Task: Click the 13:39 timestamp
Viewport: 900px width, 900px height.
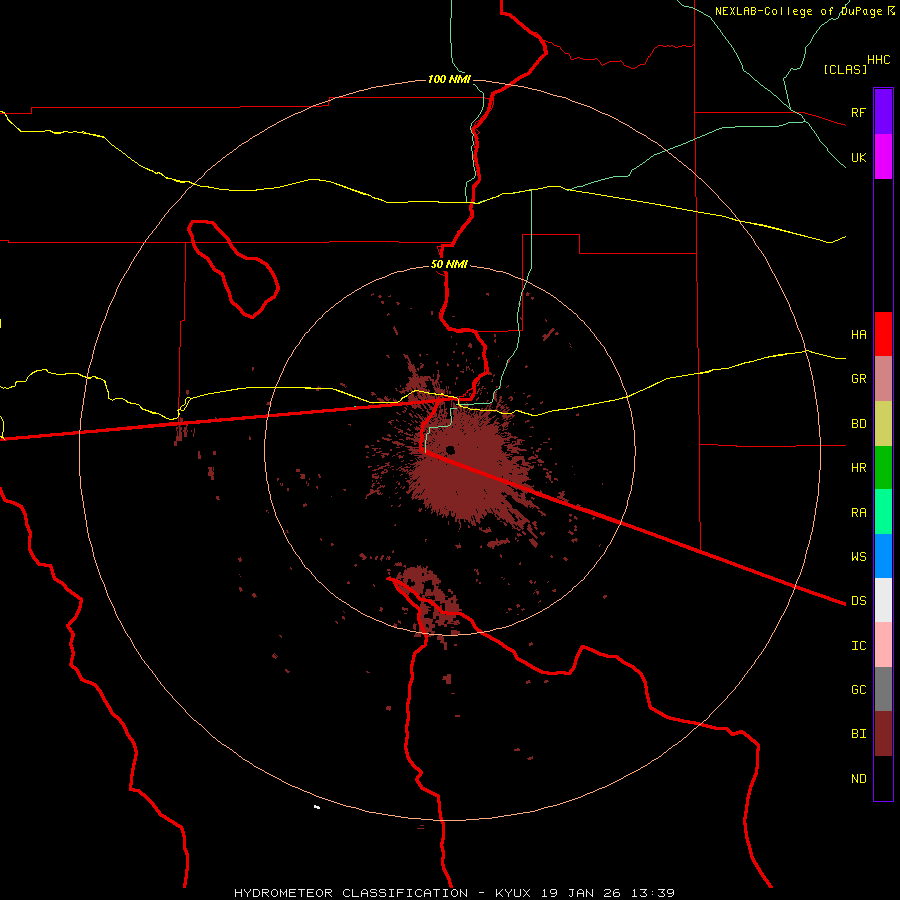Action: [653, 893]
